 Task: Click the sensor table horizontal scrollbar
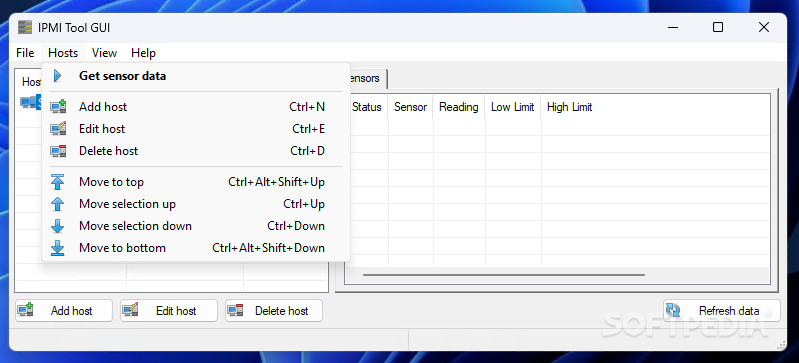tap(503, 275)
